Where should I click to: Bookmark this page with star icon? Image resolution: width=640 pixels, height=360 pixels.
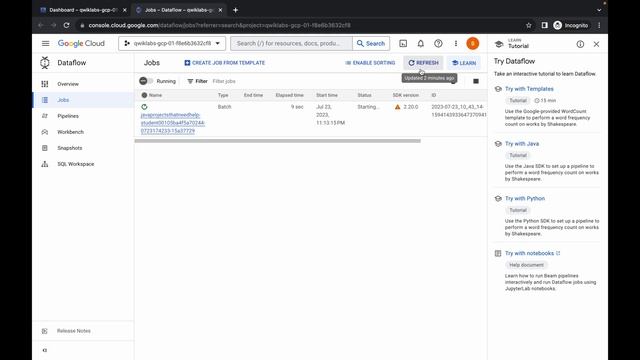[529, 25]
